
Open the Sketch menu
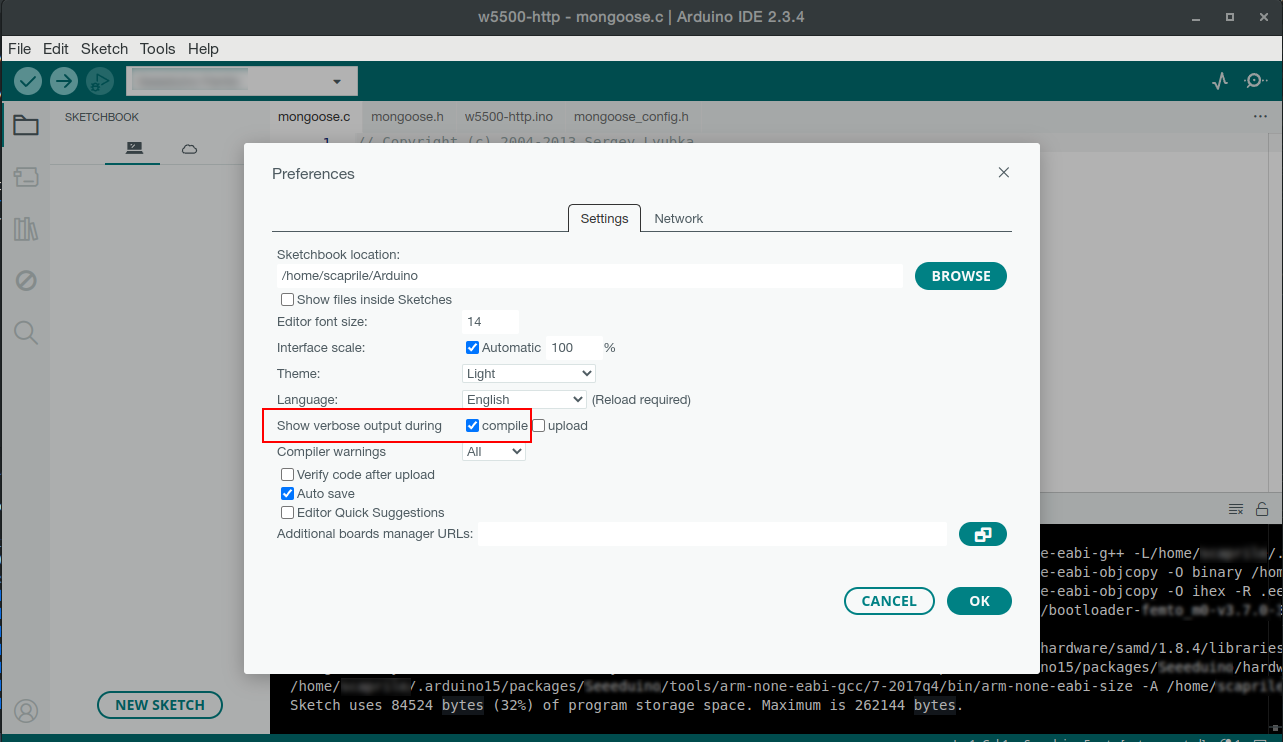tap(105, 48)
